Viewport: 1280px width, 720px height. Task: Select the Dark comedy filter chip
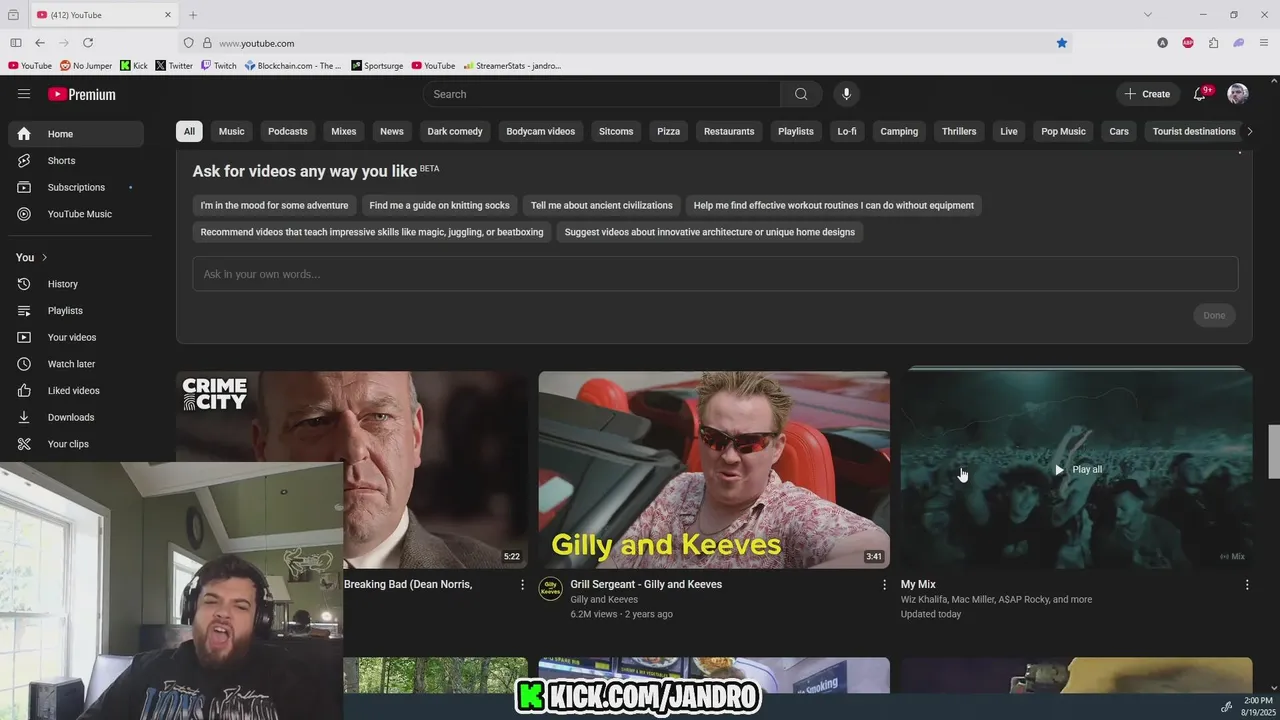tap(455, 131)
